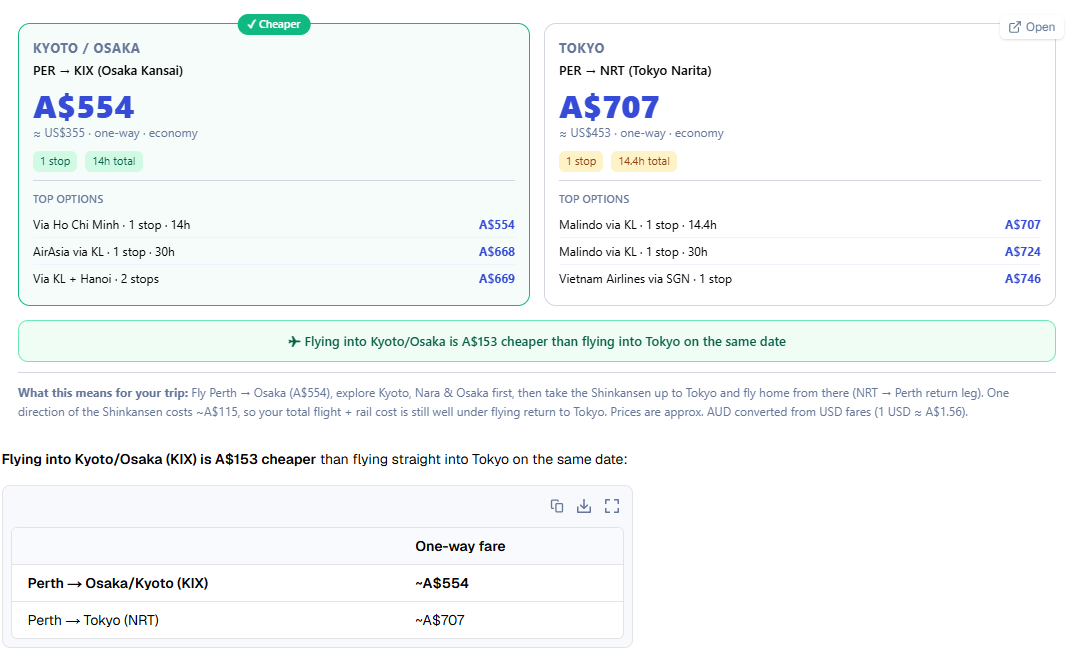The width and height of the screenshot is (1075, 656).
Task: Select the Via KL + Hanoi 2 stops row
Action: tap(274, 279)
